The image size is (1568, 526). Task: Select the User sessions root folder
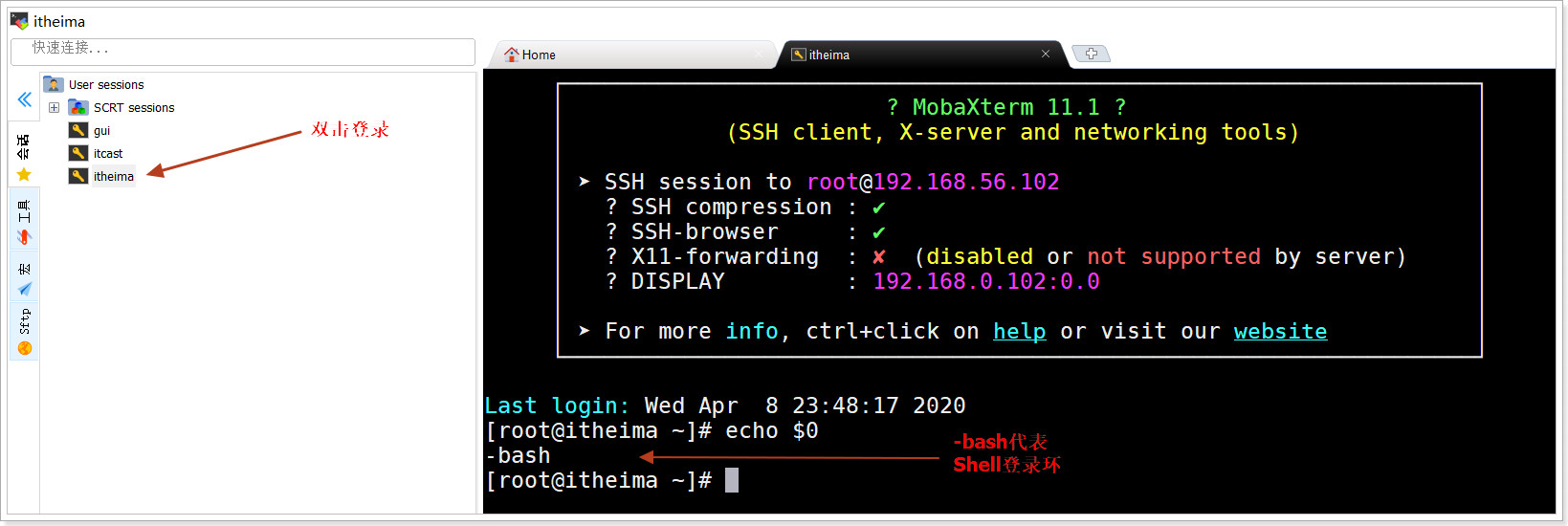96,85
